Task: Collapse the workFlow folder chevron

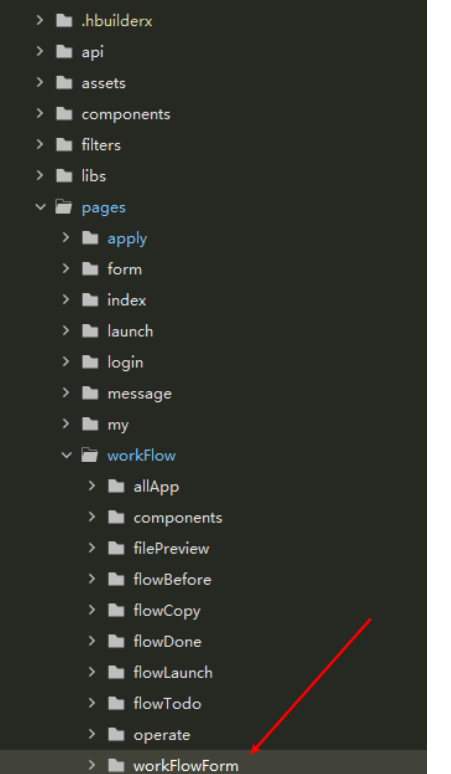Action: pyautogui.click(x=67, y=455)
